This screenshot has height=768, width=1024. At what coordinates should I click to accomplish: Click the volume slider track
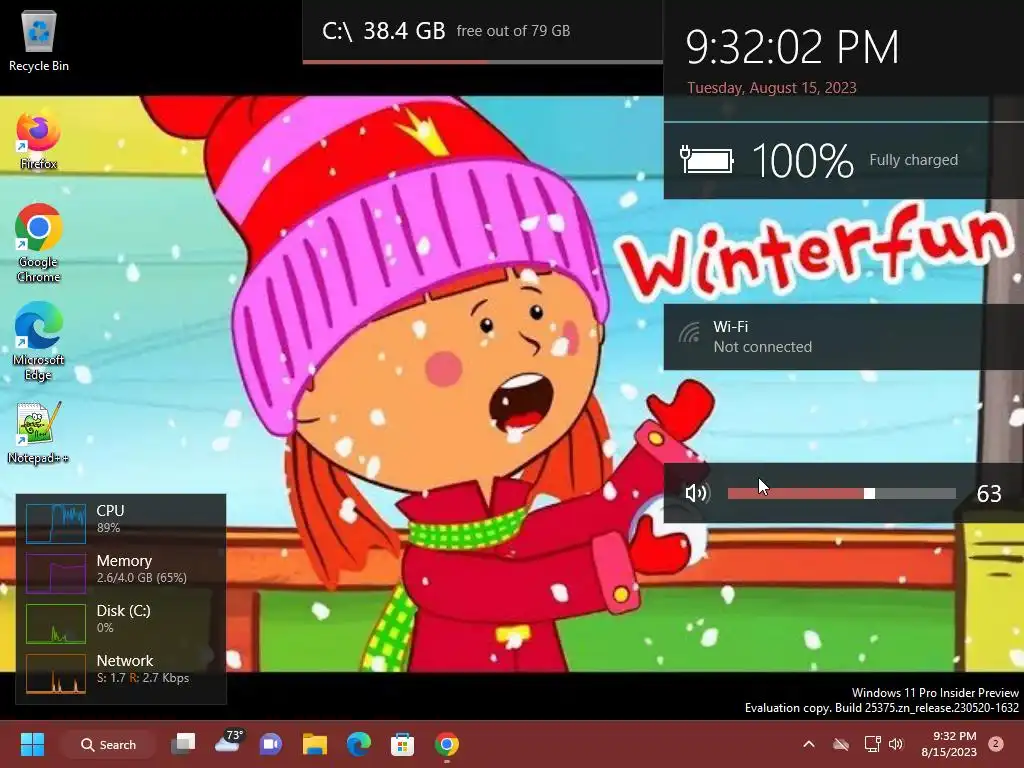click(841, 494)
